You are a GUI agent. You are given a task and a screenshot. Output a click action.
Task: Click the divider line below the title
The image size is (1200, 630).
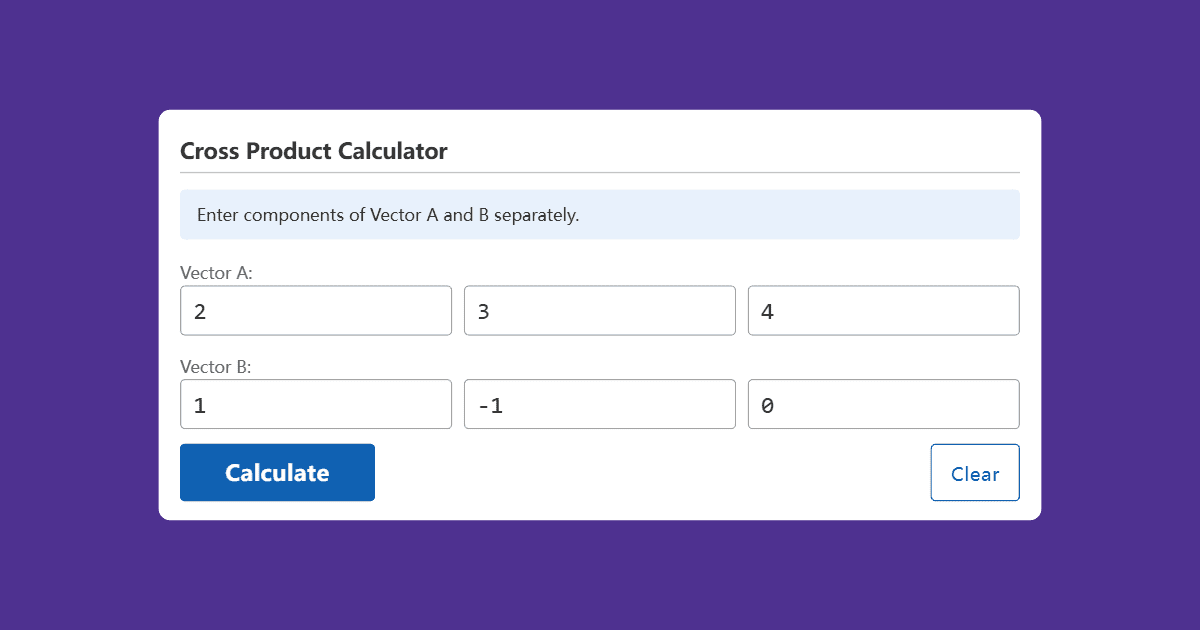tap(599, 173)
